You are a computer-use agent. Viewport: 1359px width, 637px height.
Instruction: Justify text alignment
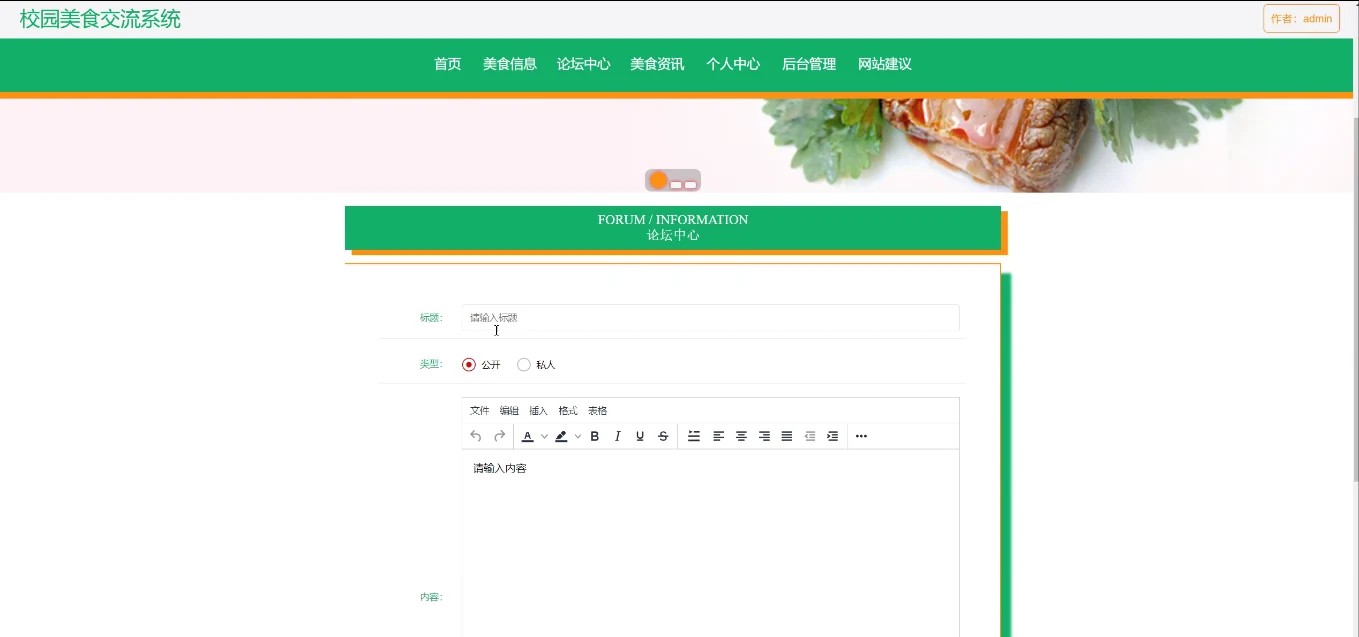pyautogui.click(x=787, y=436)
